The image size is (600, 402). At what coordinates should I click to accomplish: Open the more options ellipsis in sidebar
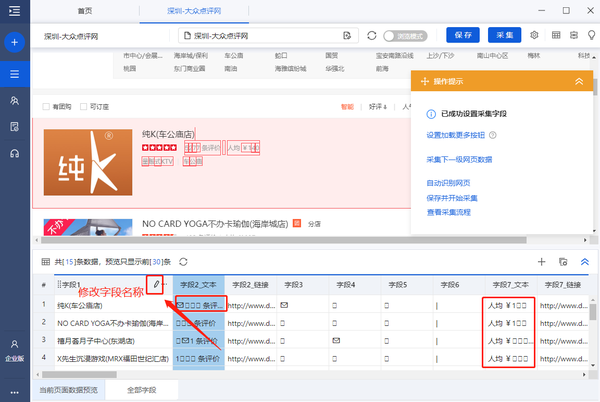(15, 392)
